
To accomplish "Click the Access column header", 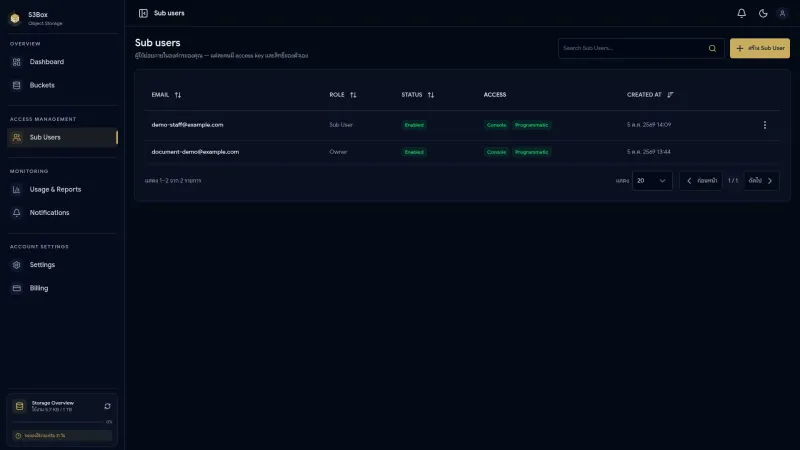I will pyautogui.click(x=494, y=95).
